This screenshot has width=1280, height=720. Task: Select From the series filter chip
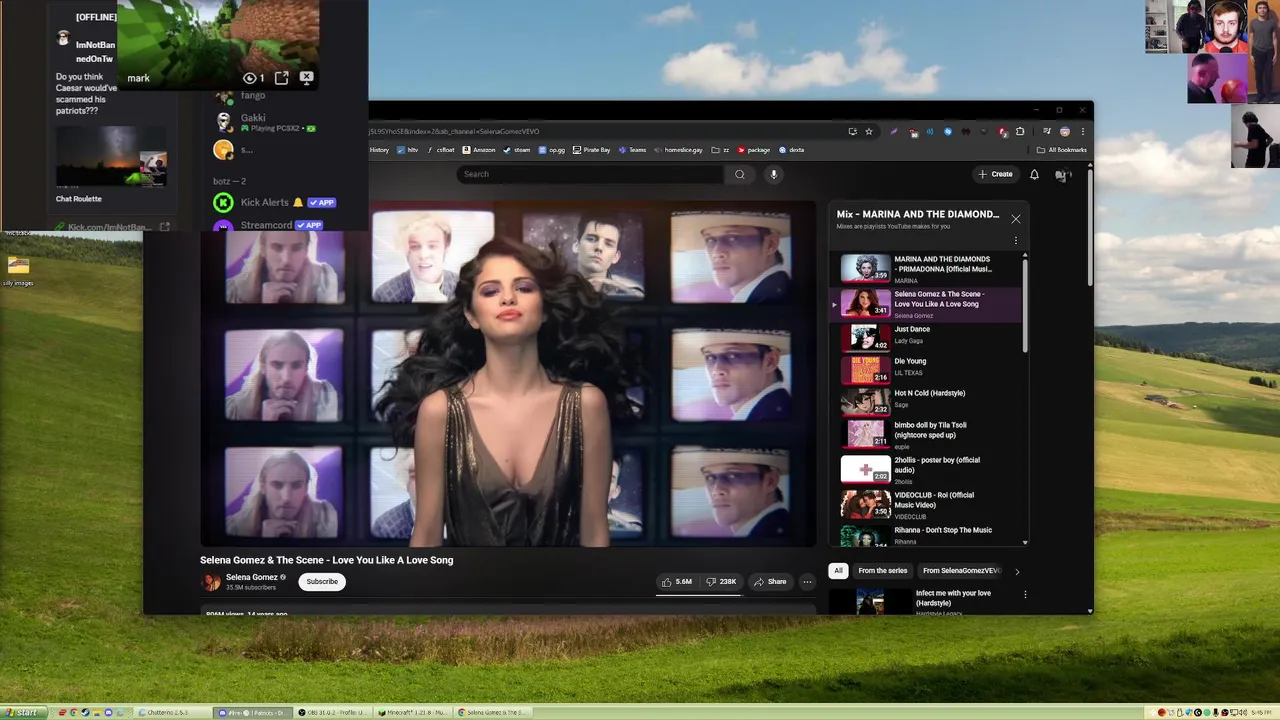click(x=883, y=571)
